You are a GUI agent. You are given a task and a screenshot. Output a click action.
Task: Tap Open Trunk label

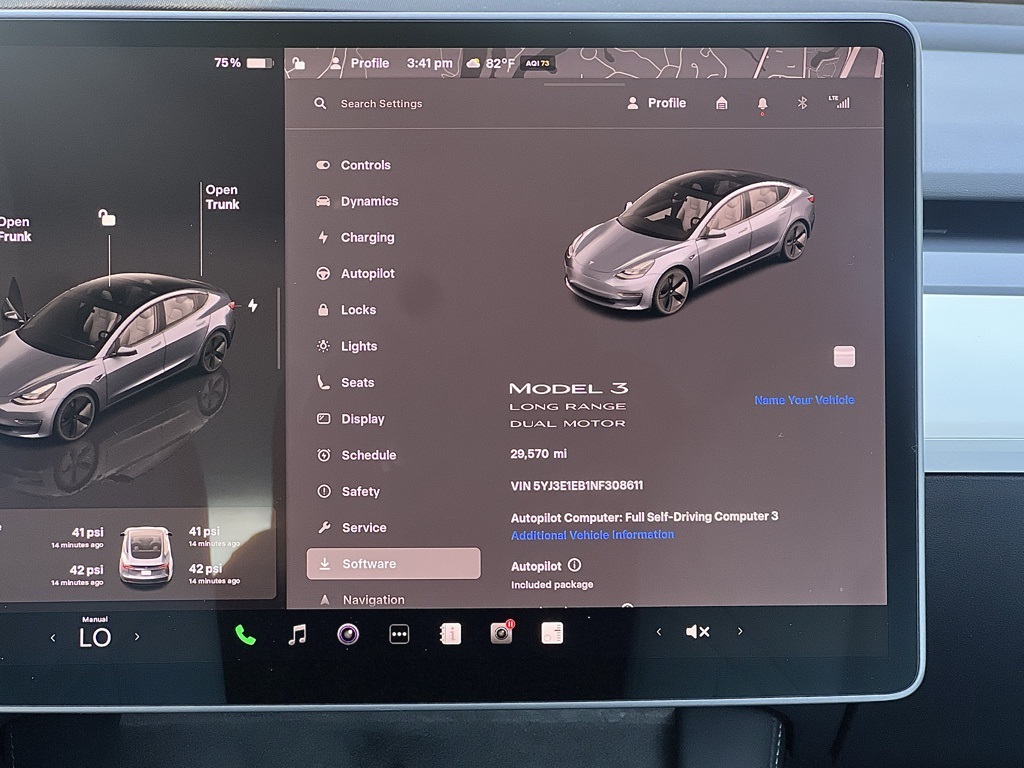222,197
